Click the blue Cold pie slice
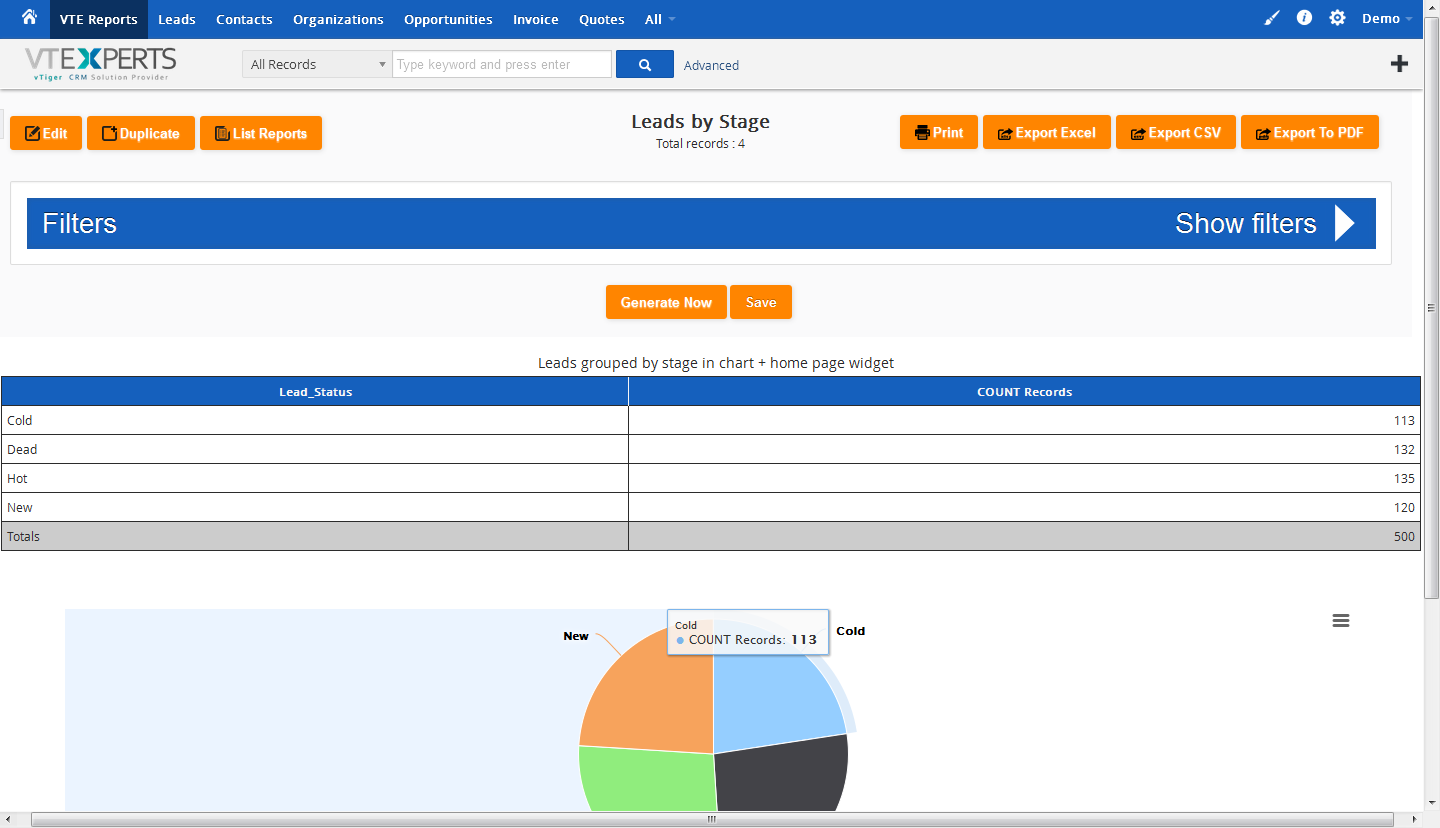This screenshot has height=828, width=1440. pos(770,700)
